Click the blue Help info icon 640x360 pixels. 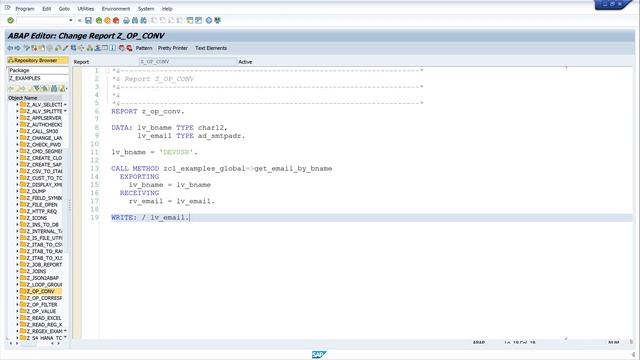pyautogui.click(x=113, y=48)
